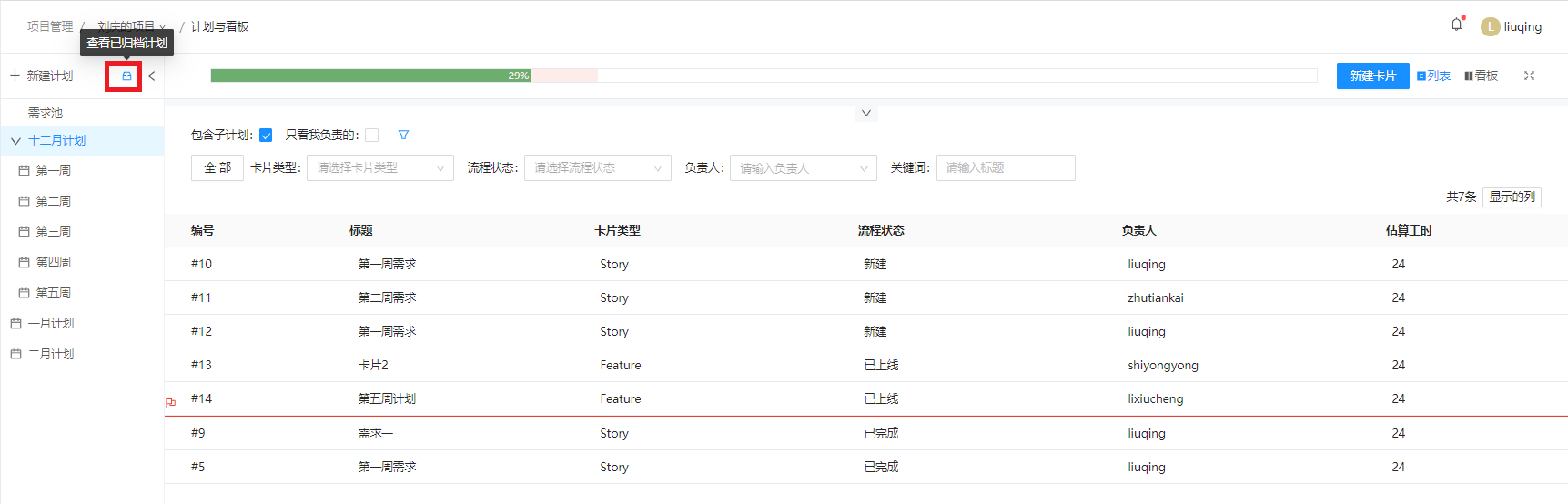Select the 第一周 plan

click(53, 170)
